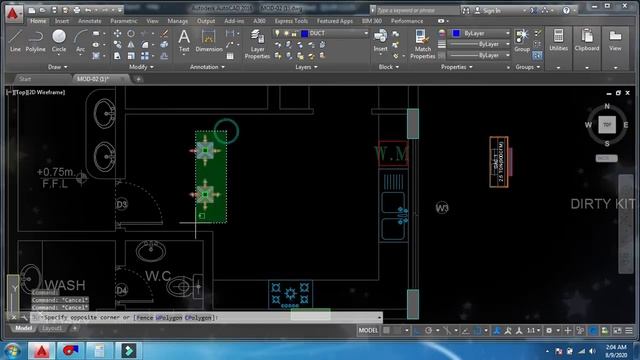Switch to the Layout1 tab
This screenshot has width=640, height=360.
coord(52,328)
